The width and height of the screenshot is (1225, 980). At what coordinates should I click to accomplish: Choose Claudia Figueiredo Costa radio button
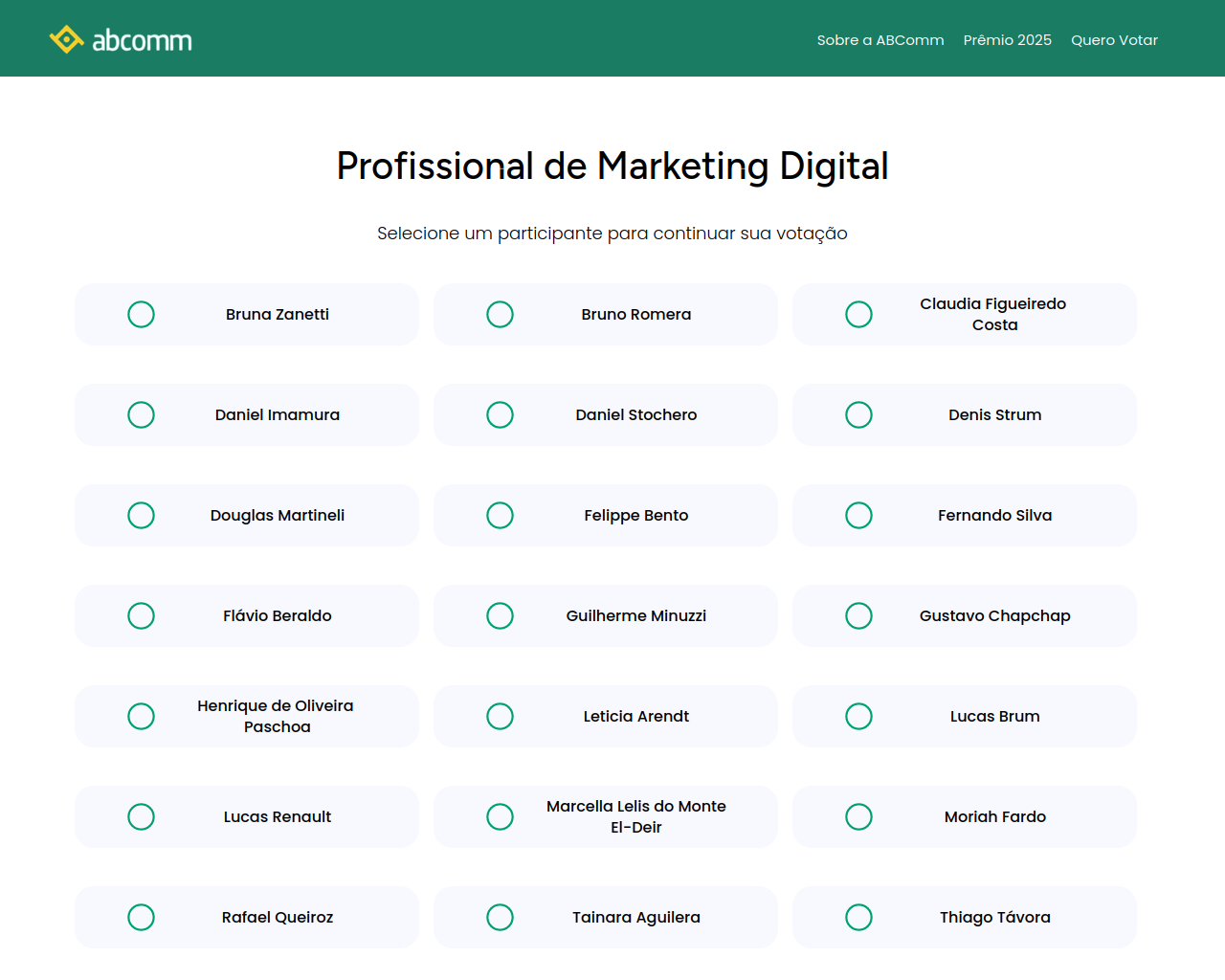(858, 314)
